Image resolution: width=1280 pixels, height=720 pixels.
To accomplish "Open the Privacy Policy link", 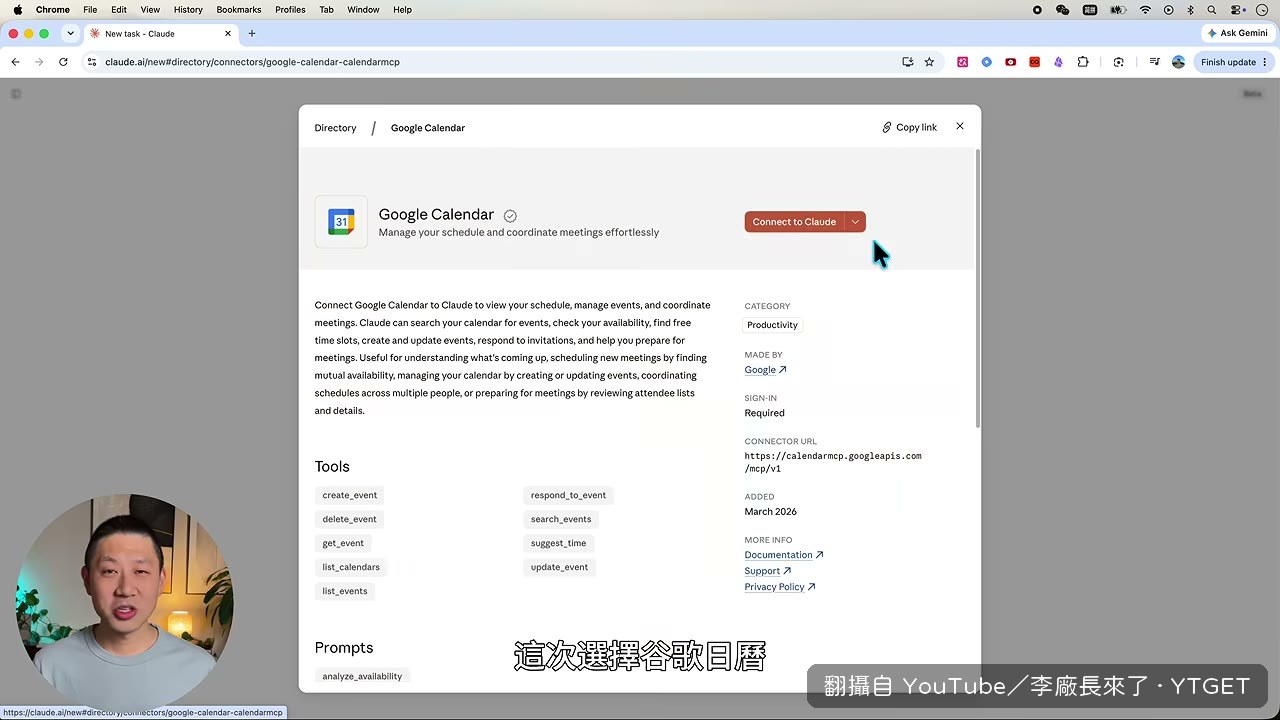I will (780, 587).
